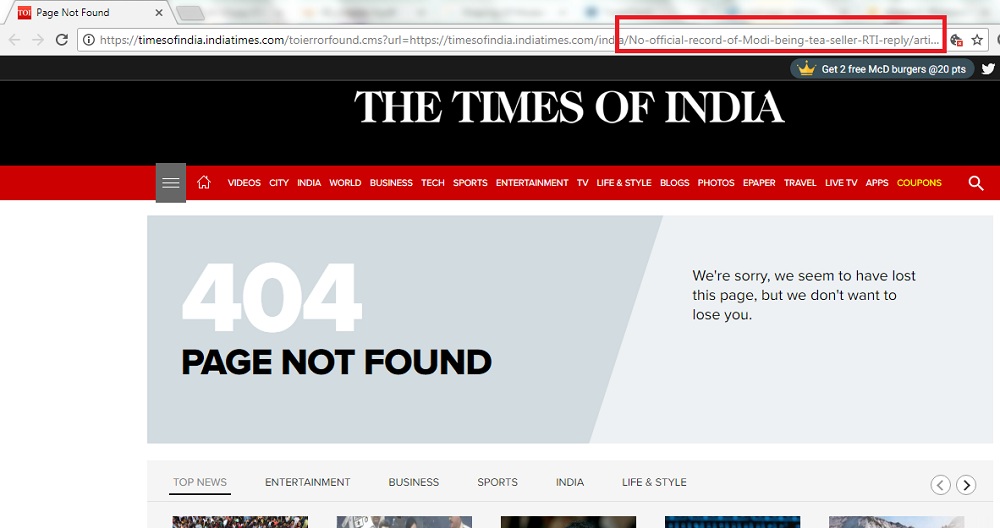Click the 404 Page Not Found heading
This screenshot has width=1000, height=528.
point(336,319)
